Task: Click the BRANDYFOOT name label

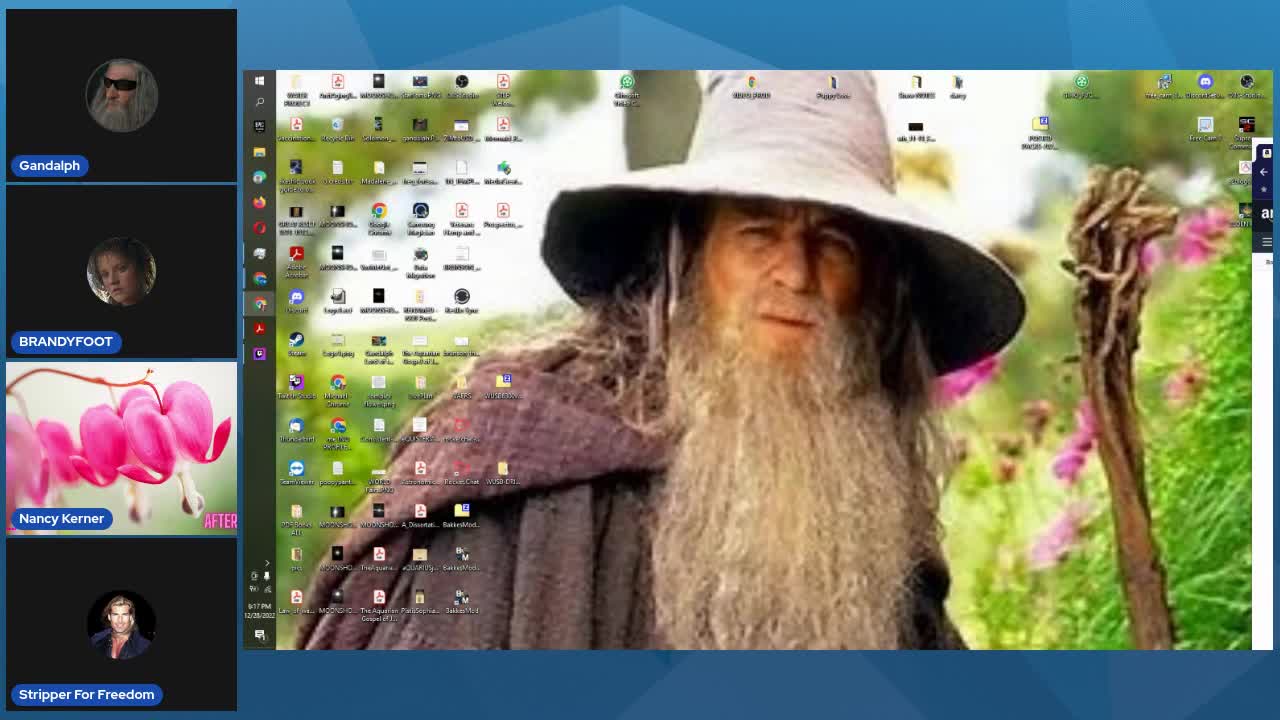Action: (x=65, y=341)
